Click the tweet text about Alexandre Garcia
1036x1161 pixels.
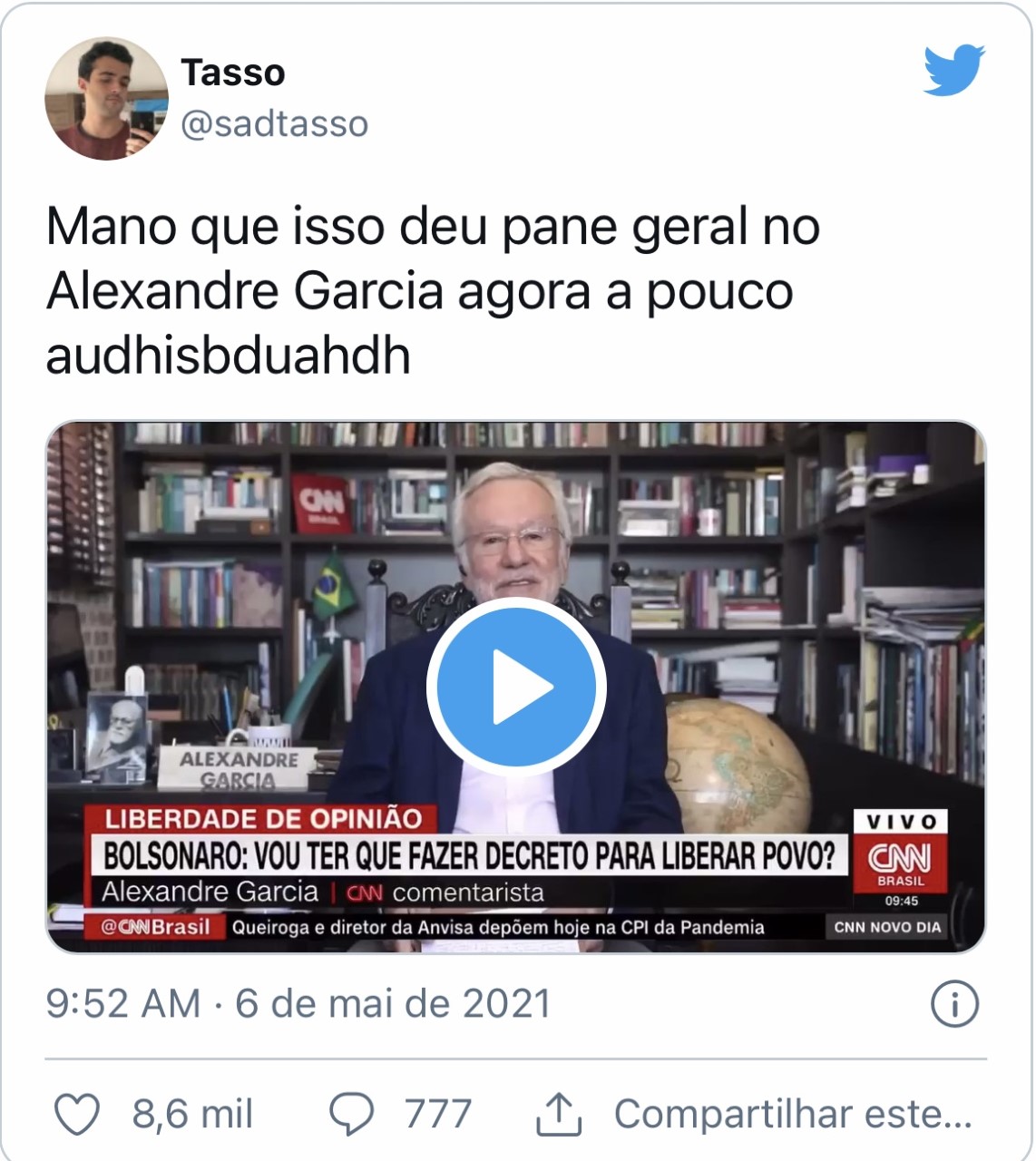coord(433,291)
